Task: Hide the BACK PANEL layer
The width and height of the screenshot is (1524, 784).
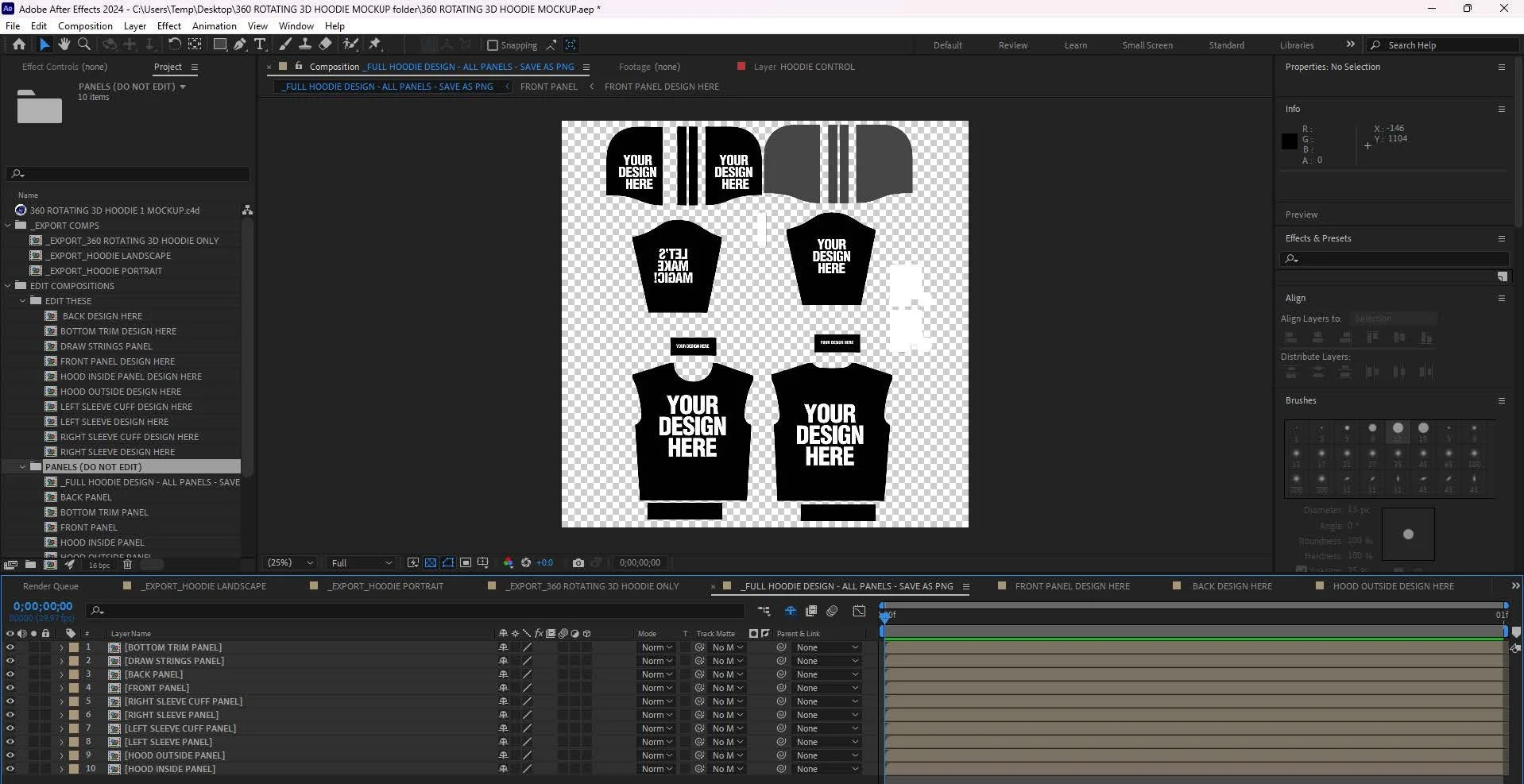Action: pos(10,674)
